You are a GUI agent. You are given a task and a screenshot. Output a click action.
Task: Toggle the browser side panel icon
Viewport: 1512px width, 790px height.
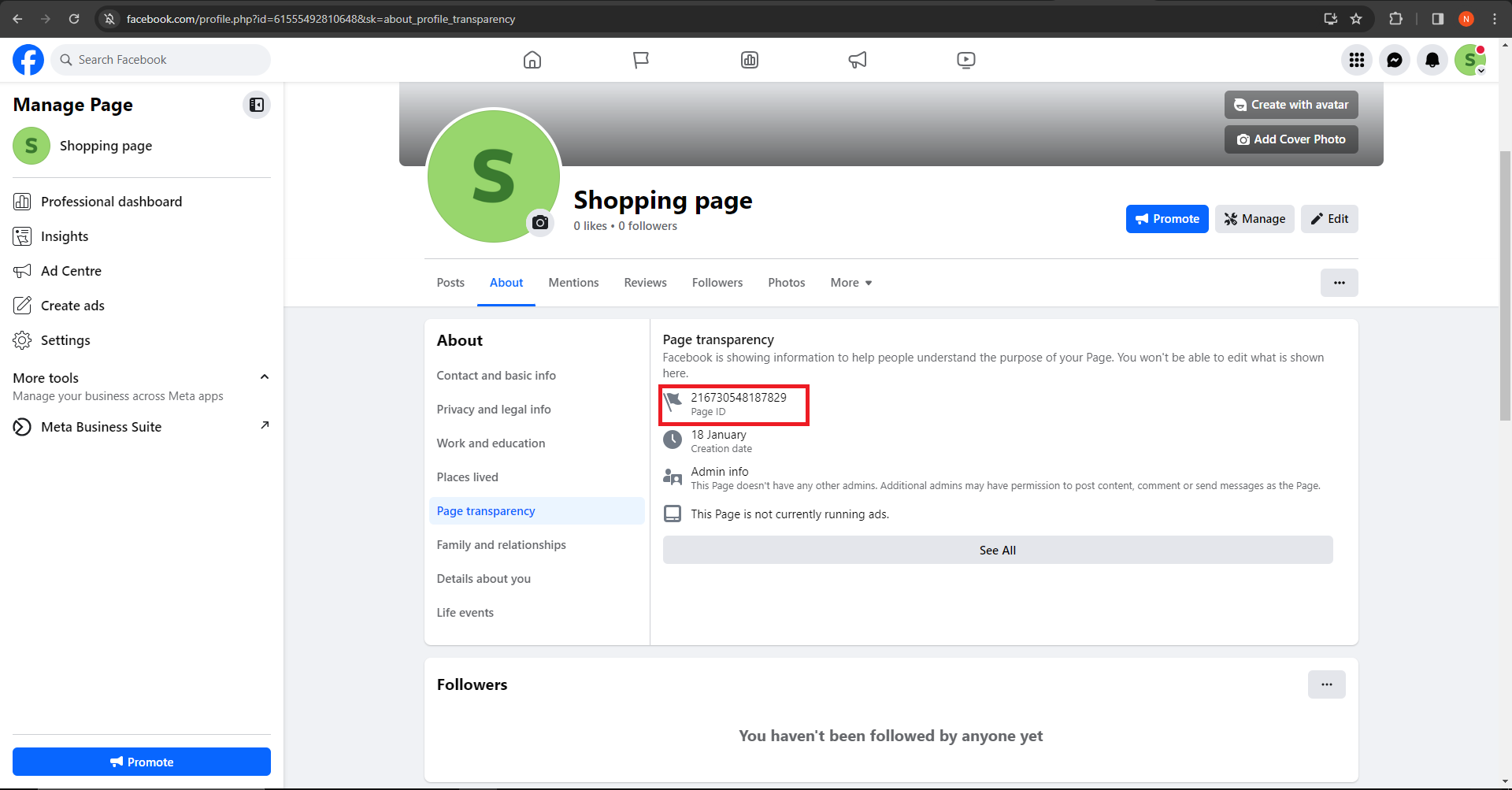pos(1438,19)
